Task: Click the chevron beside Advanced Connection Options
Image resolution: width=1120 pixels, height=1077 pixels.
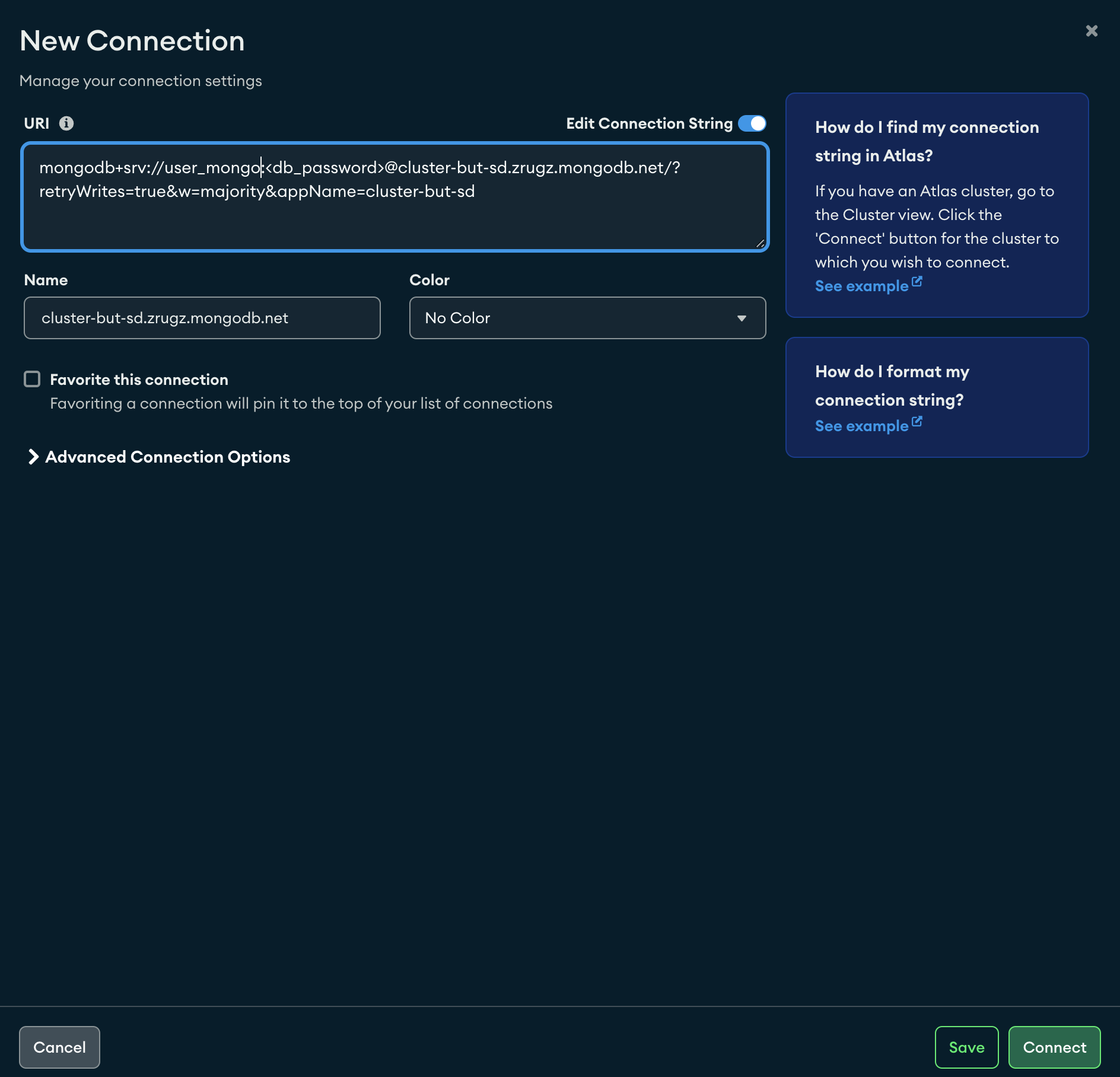Action: (33, 457)
